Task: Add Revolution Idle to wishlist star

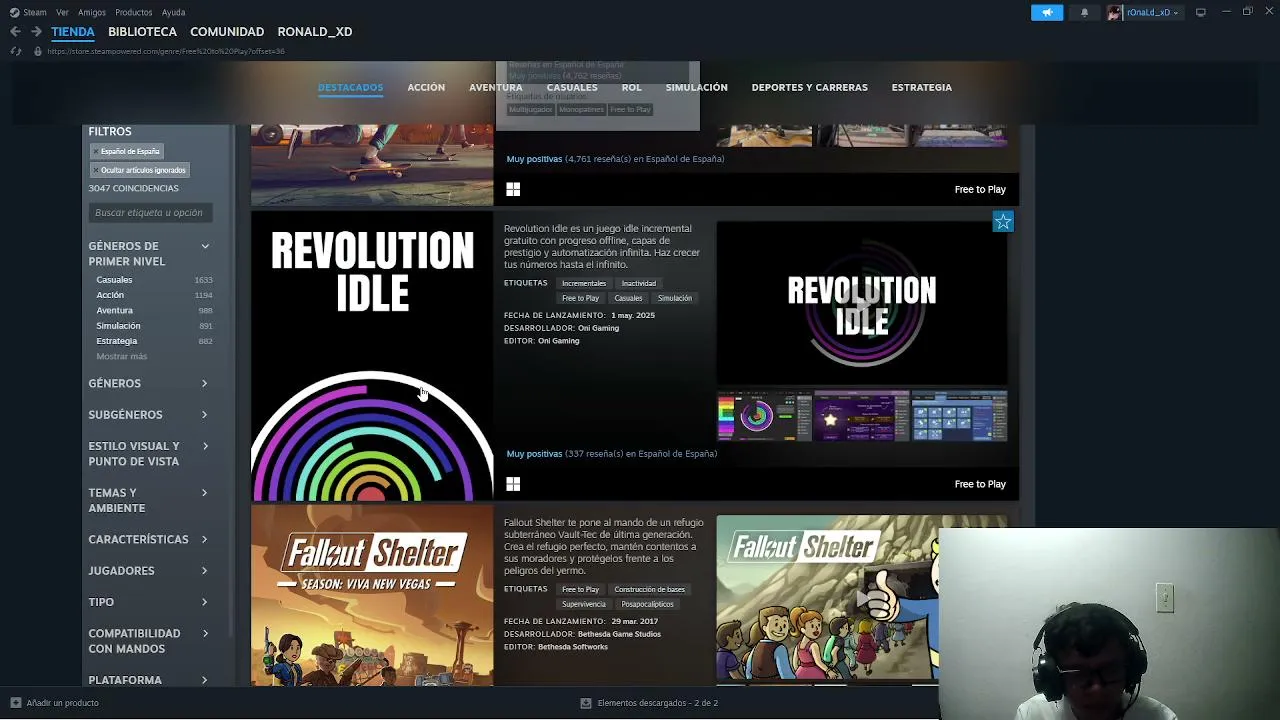Action: tap(1003, 222)
